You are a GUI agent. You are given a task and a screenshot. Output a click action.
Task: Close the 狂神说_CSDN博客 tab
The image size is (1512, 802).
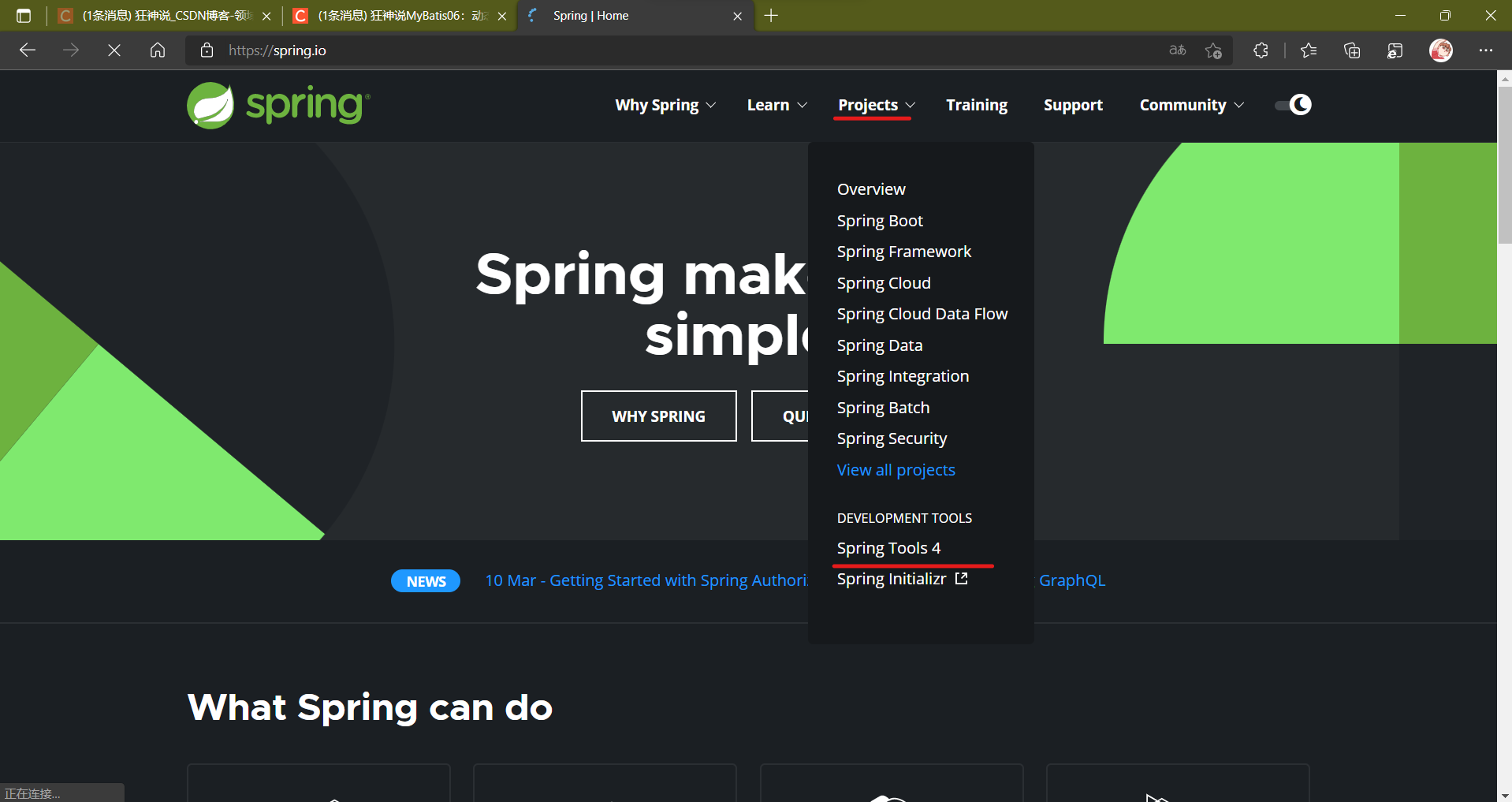(x=266, y=16)
